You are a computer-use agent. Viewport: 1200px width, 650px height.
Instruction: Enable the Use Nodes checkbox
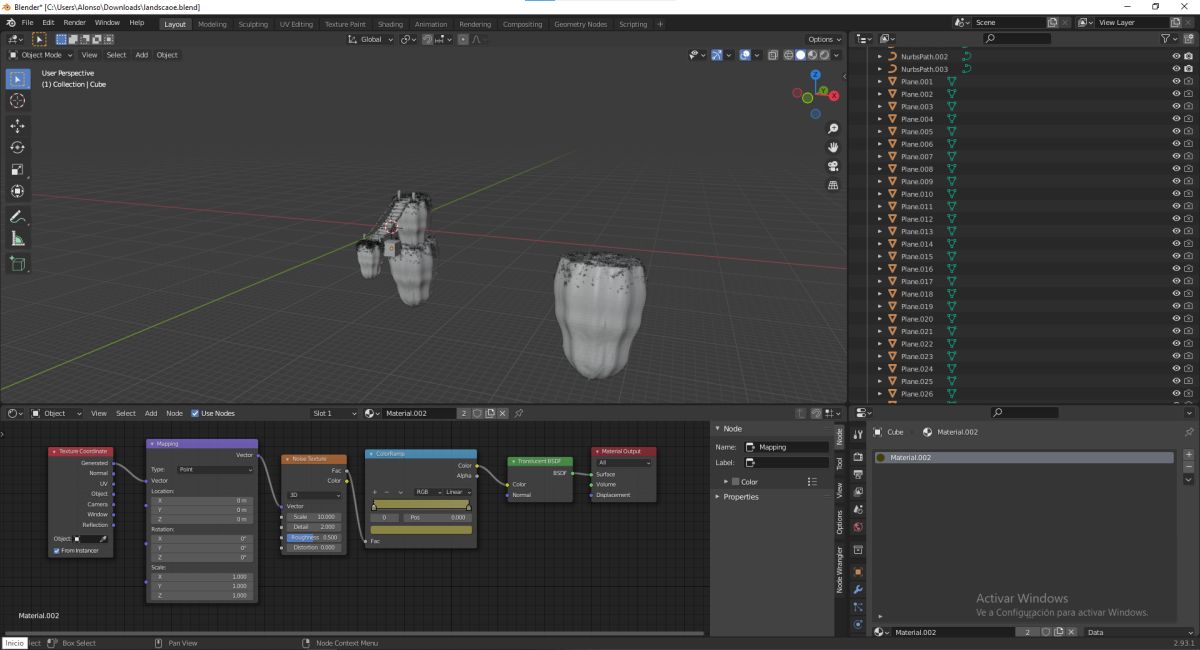195,413
